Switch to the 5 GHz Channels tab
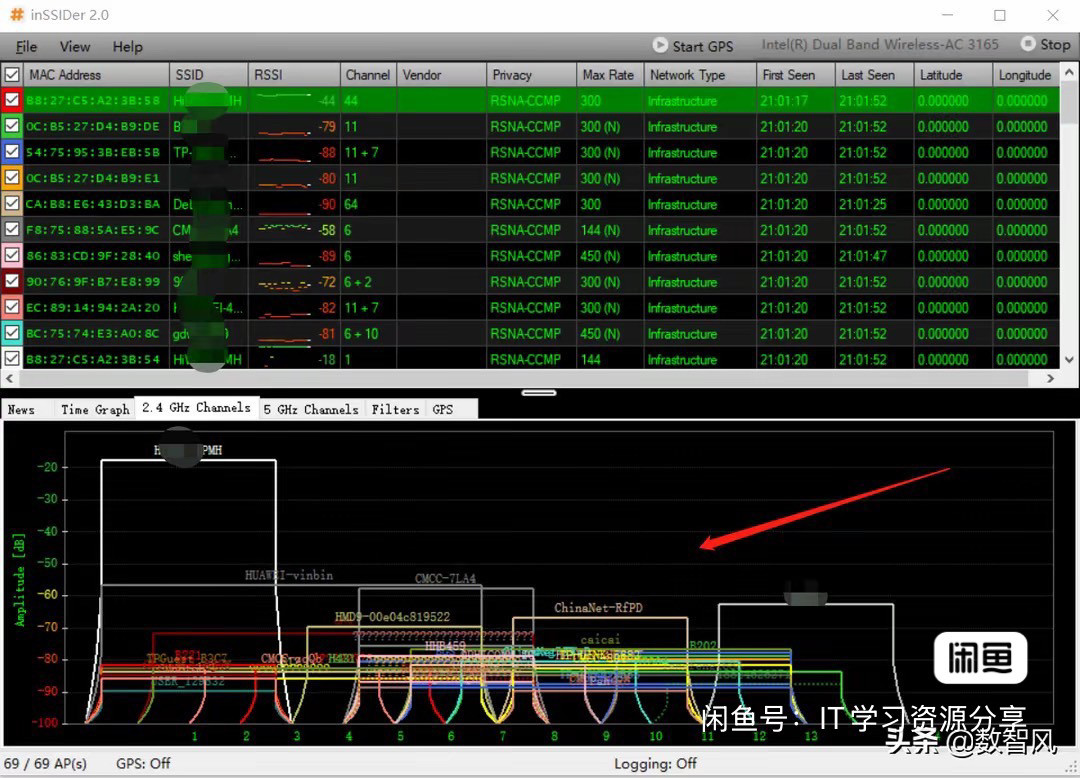The height and width of the screenshot is (778, 1080). coord(310,409)
